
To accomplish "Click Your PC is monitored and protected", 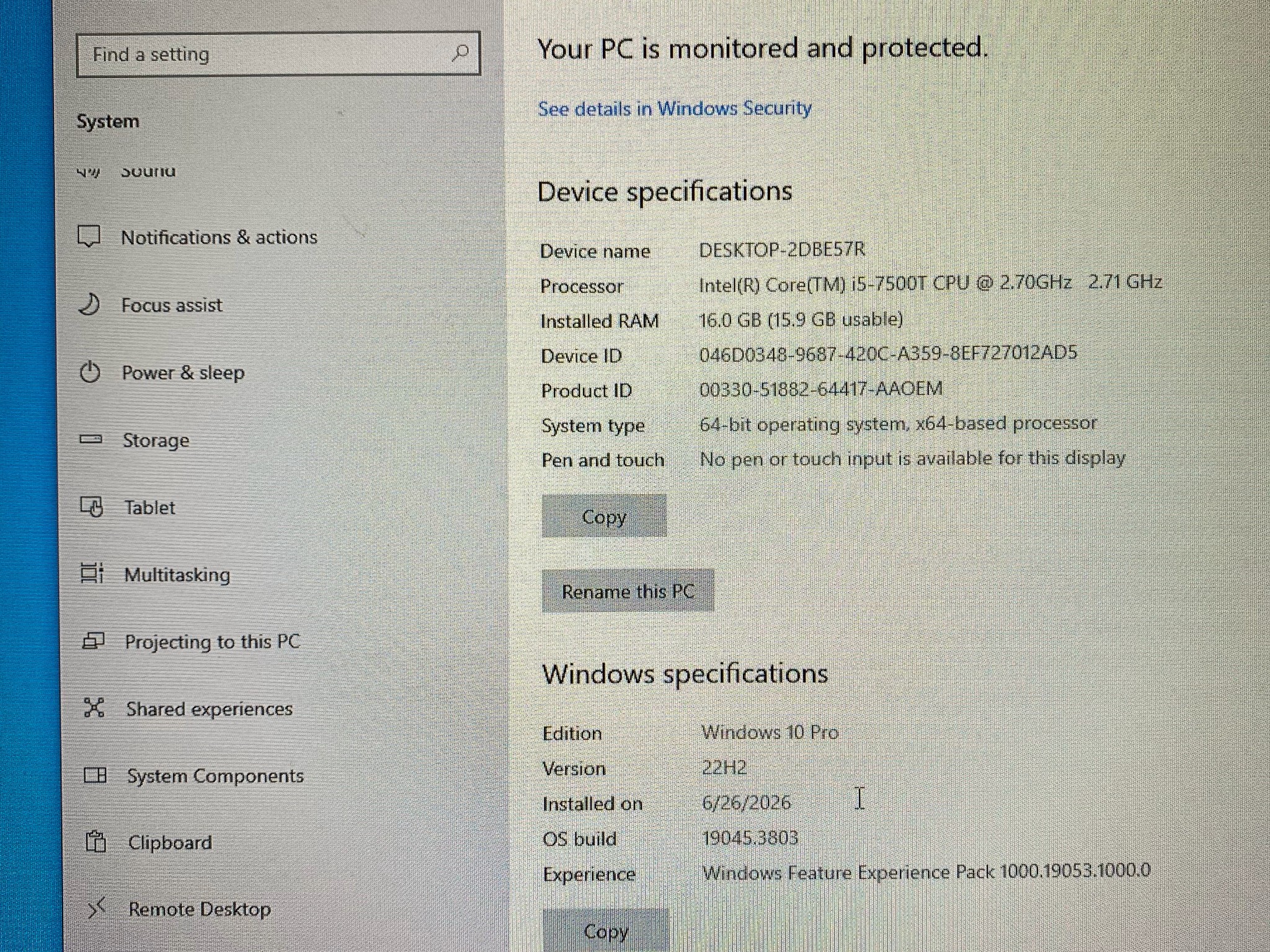I will [763, 48].
